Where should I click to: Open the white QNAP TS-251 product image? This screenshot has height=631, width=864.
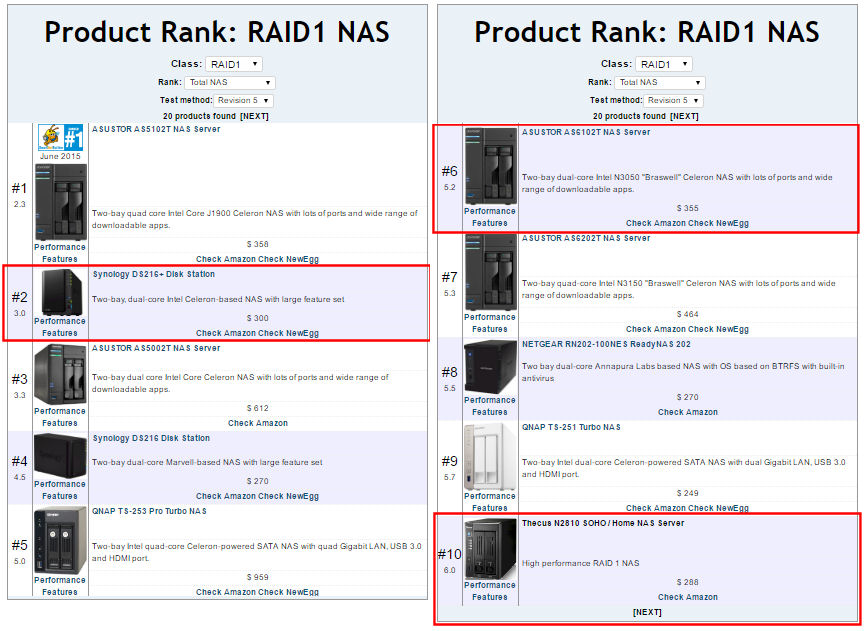click(490, 457)
